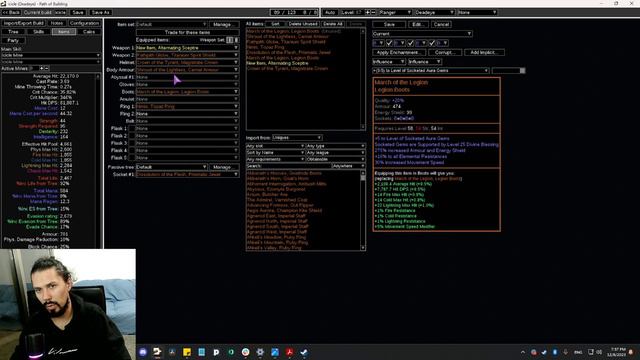Switch to the Items tab
Screen dimensions: 640x360
[x=64, y=31]
